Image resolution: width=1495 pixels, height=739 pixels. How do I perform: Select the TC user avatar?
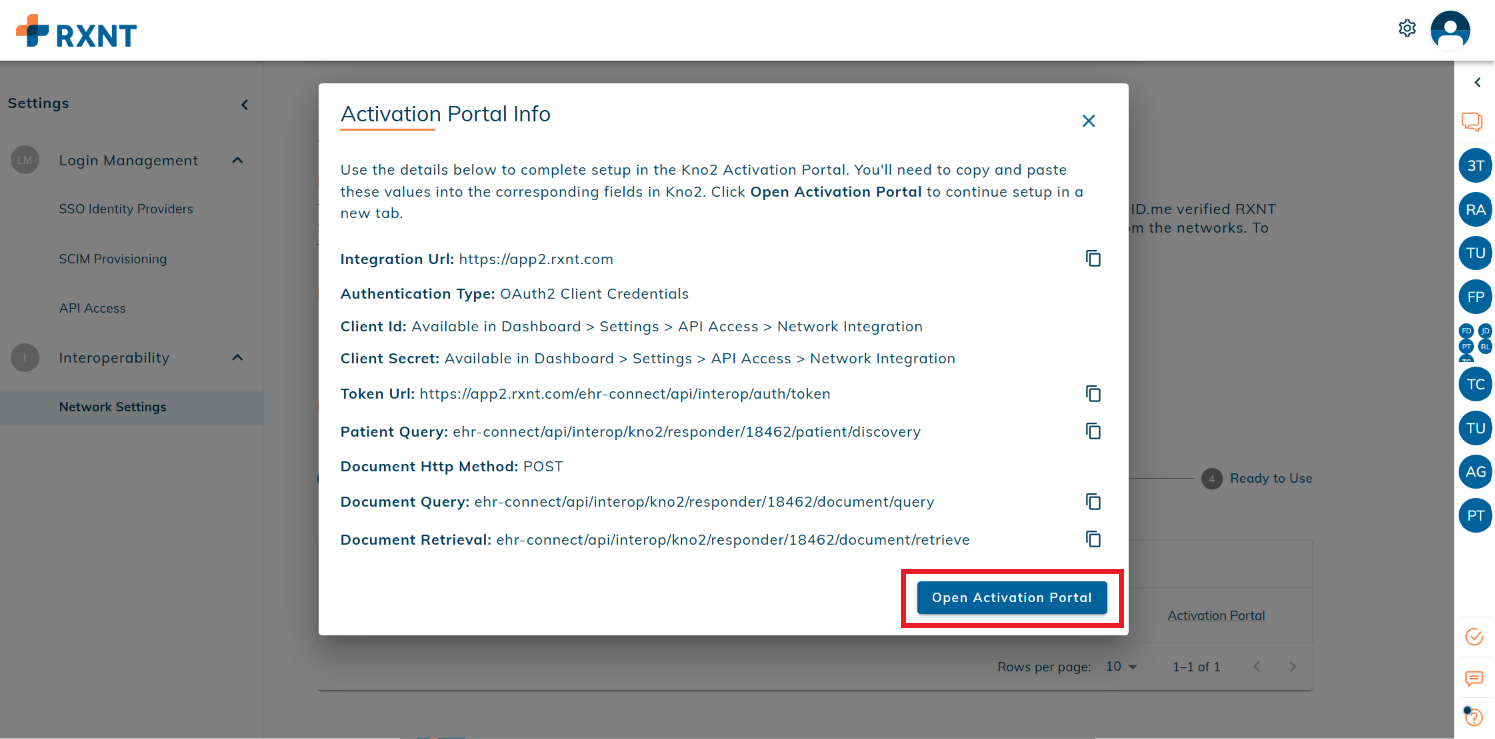point(1476,384)
